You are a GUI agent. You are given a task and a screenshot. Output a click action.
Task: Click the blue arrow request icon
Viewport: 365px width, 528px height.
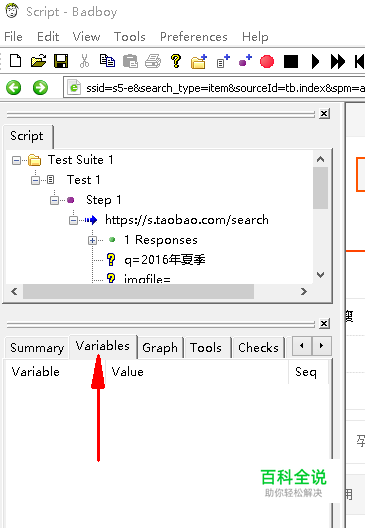91,221
